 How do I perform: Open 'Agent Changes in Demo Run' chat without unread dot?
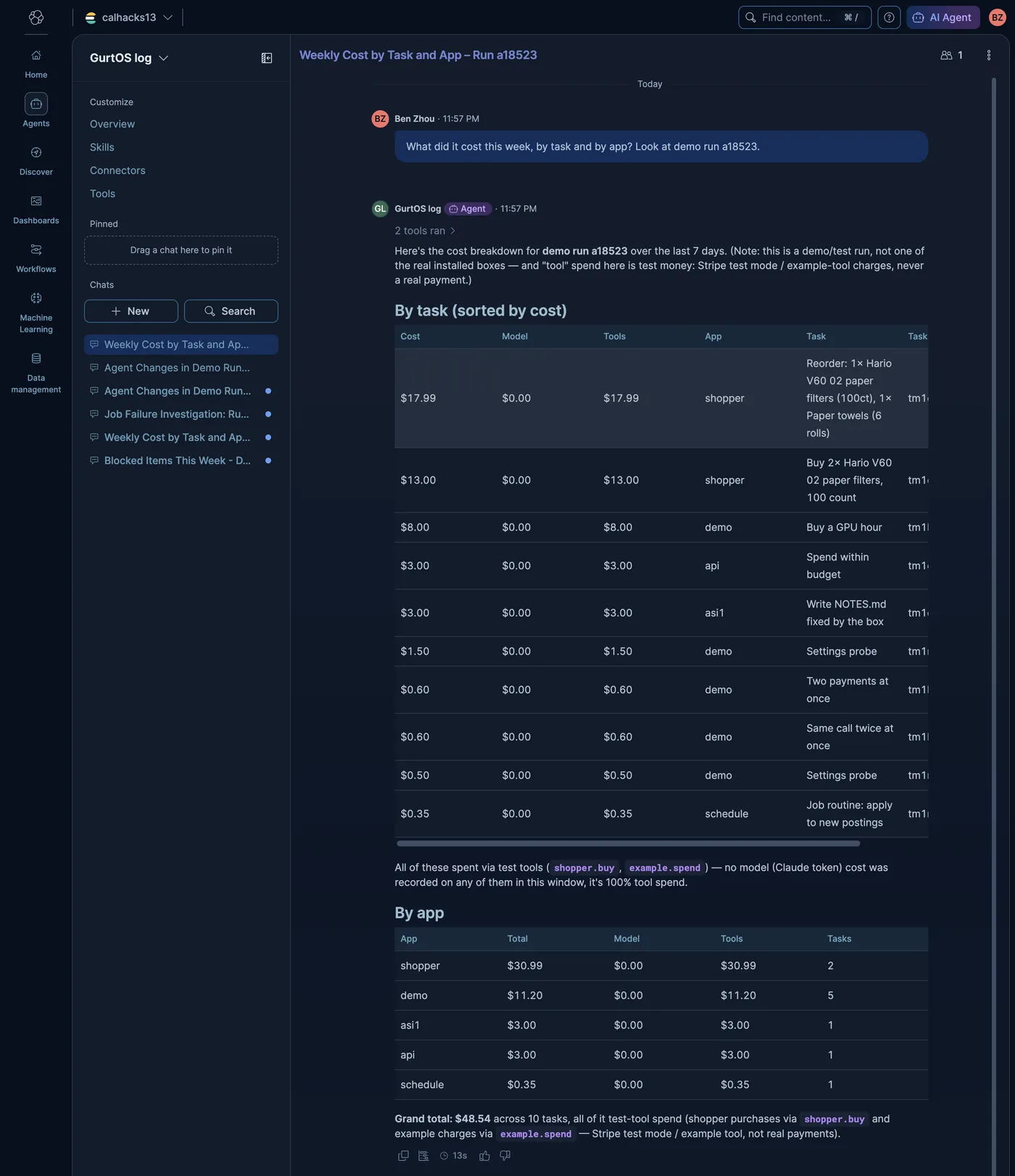tap(181, 368)
